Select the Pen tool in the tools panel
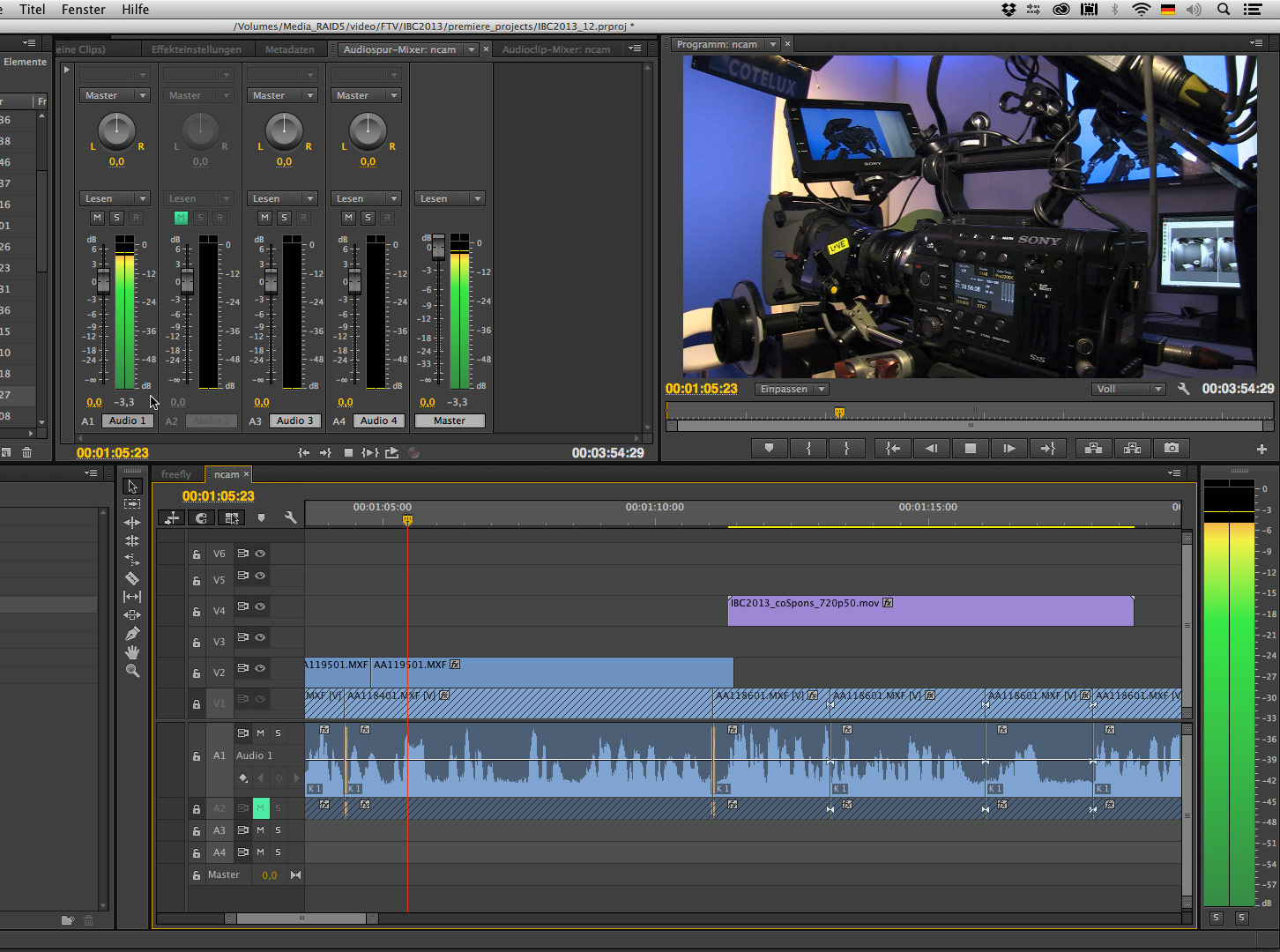 tap(132, 634)
